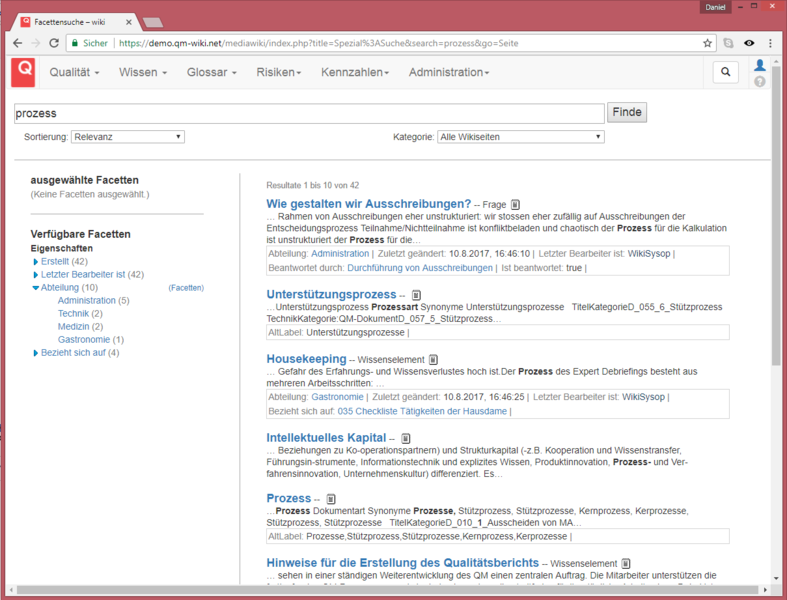Open the Qualität menu

coord(75,72)
